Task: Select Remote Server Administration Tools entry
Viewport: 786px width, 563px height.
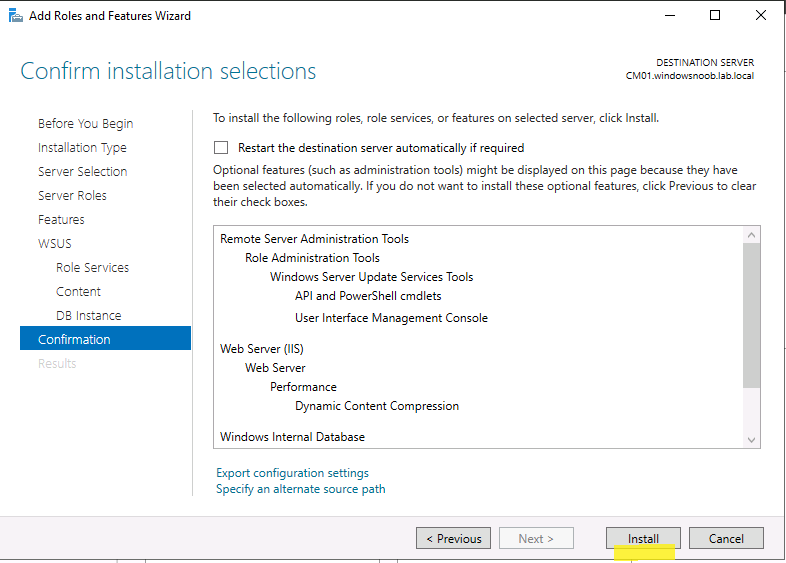Action: click(314, 239)
